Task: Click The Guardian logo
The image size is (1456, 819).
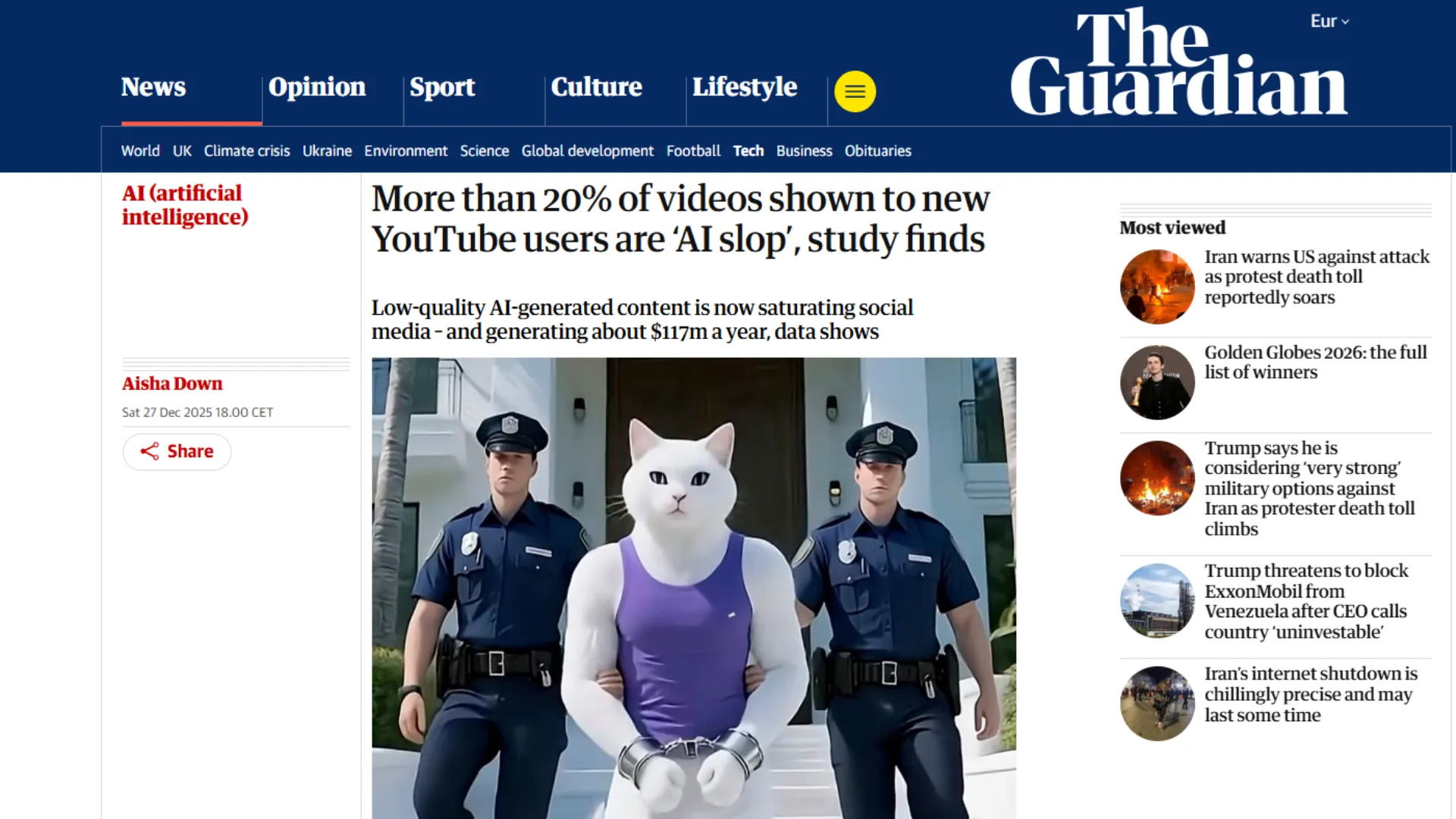Action: (x=1178, y=62)
